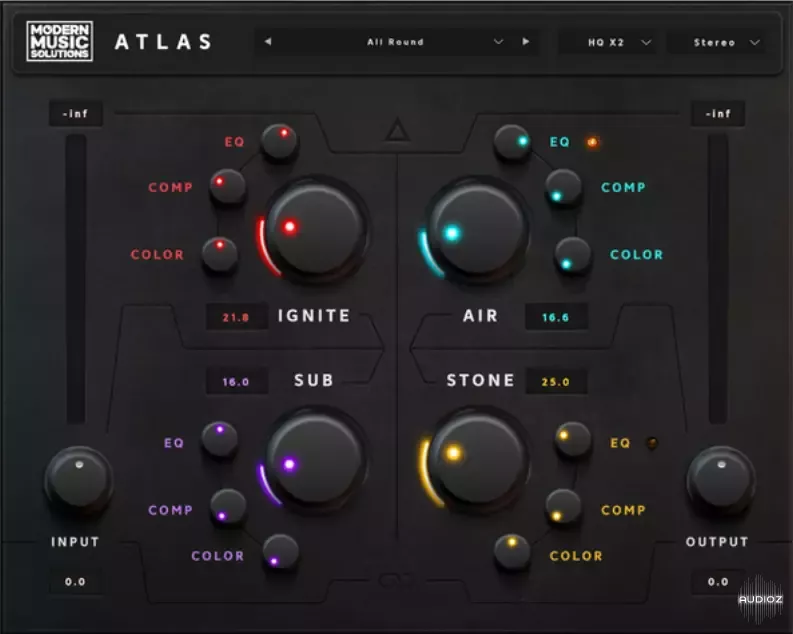
Task: Click the triangle icon at top center
Action: (x=398, y=131)
